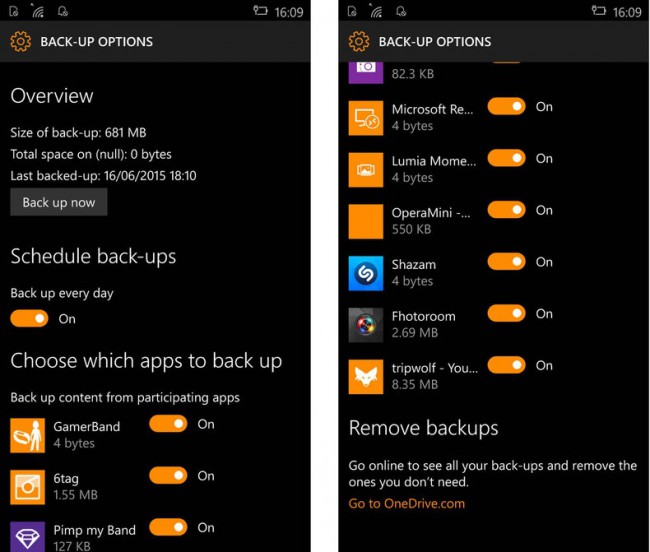Tap the Back up now button
Image resolution: width=650 pixels, height=552 pixels.
point(58,202)
